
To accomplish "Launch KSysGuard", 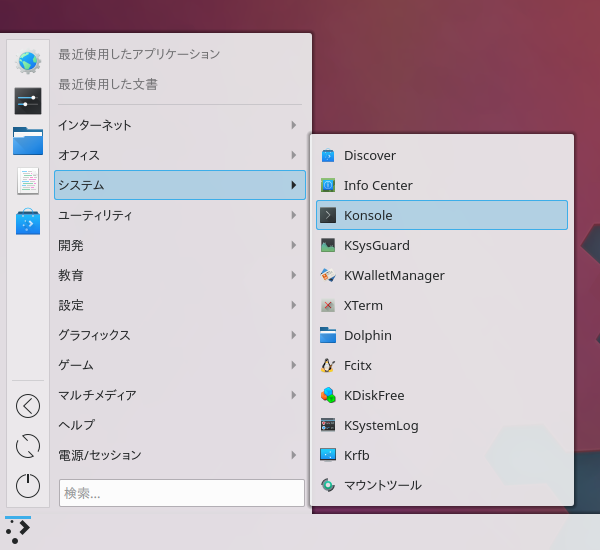I will click(x=442, y=245).
